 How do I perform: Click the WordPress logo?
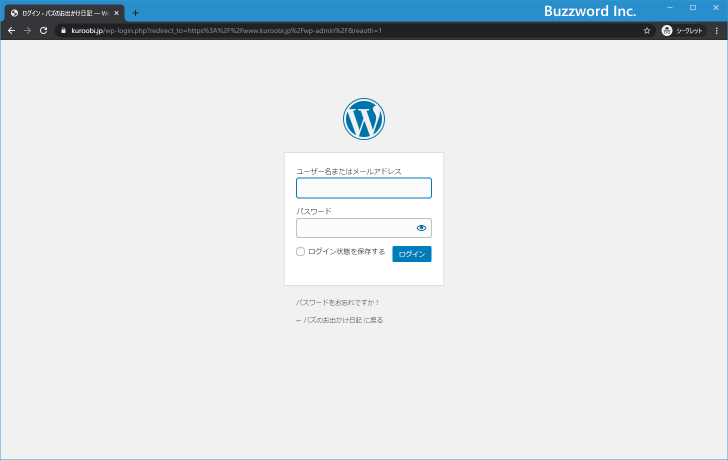[x=364, y=119]
